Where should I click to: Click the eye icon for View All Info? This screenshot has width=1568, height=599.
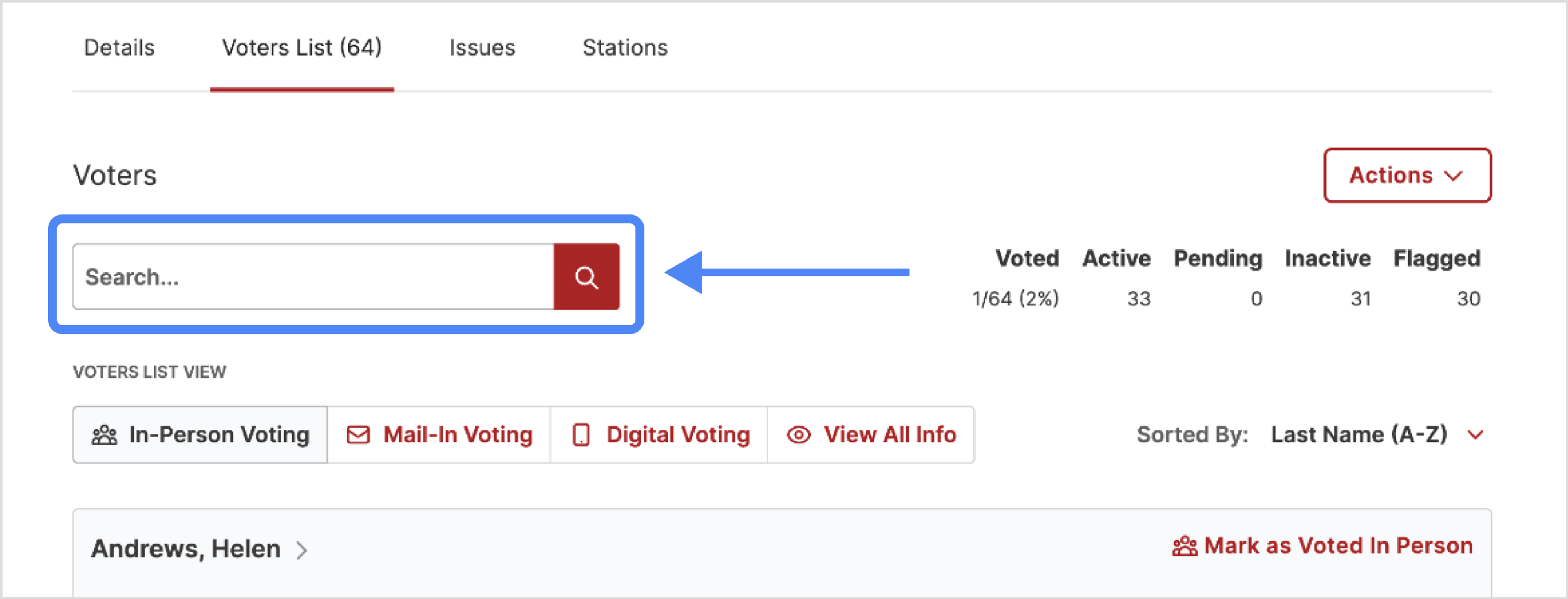click(x=798, y=434)
